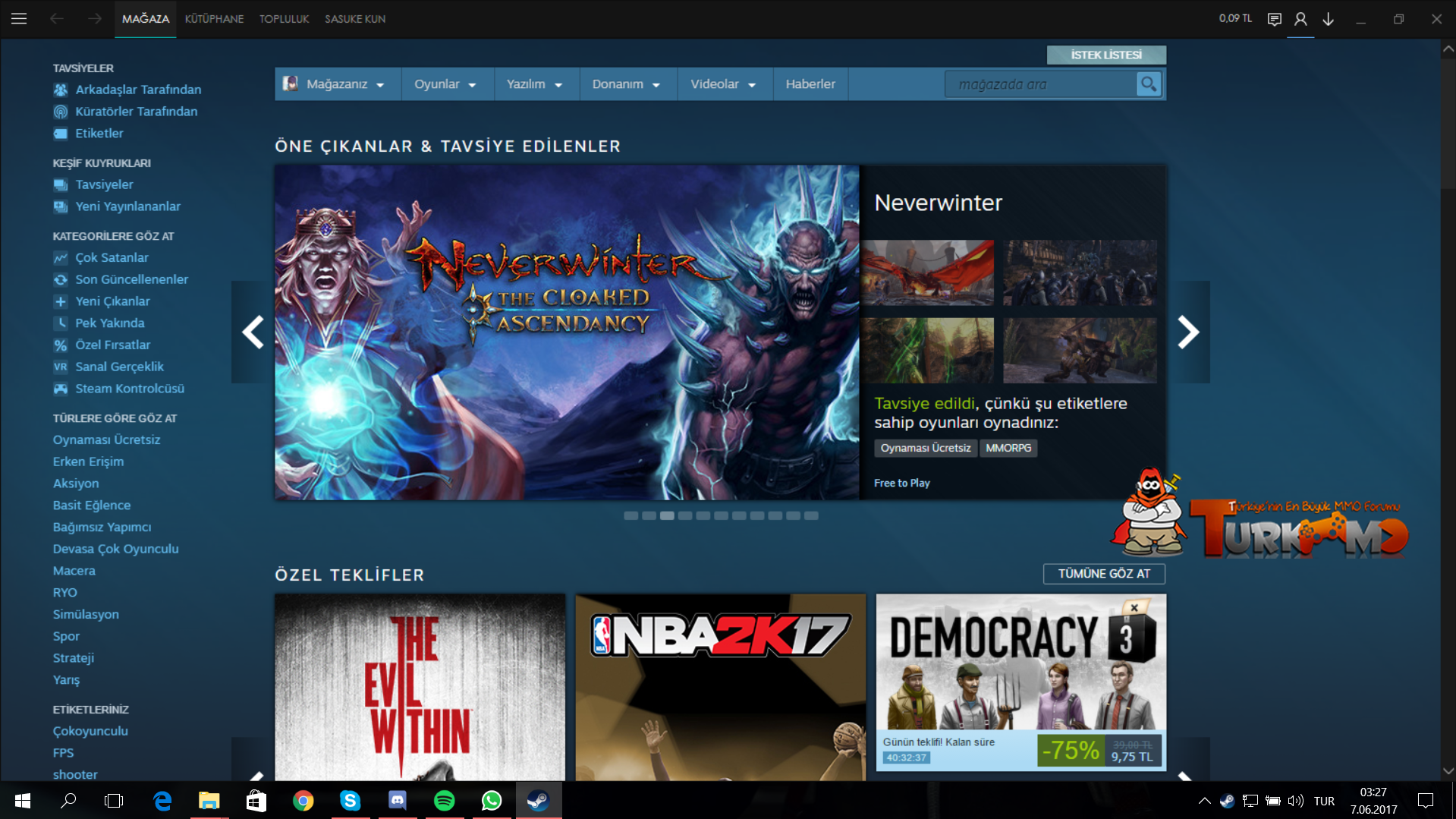The image size is (1456, 819).
Task: Show previous featured game in carousel
Action: pyautogui.click(x=253, y=332)
